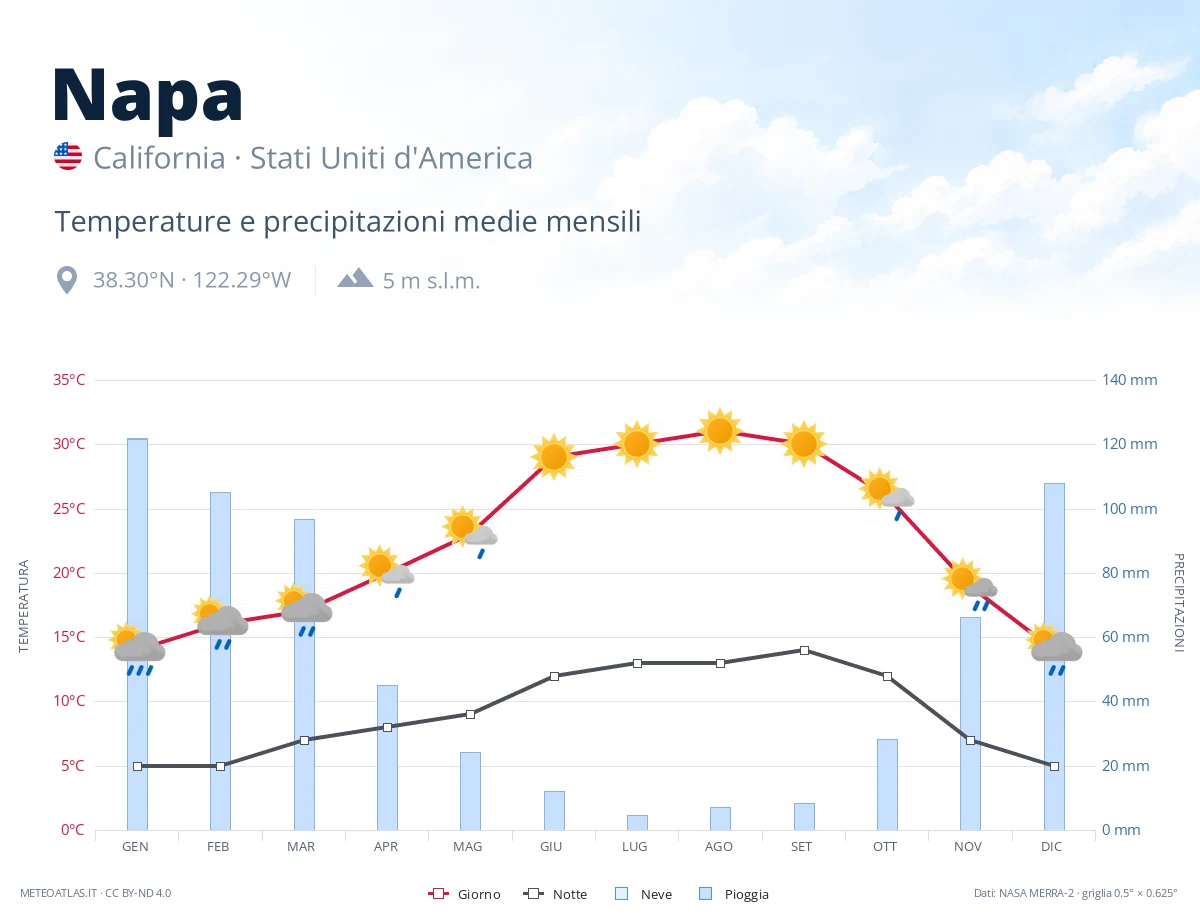Click the September precipitation bar

(x=804, y=816)
